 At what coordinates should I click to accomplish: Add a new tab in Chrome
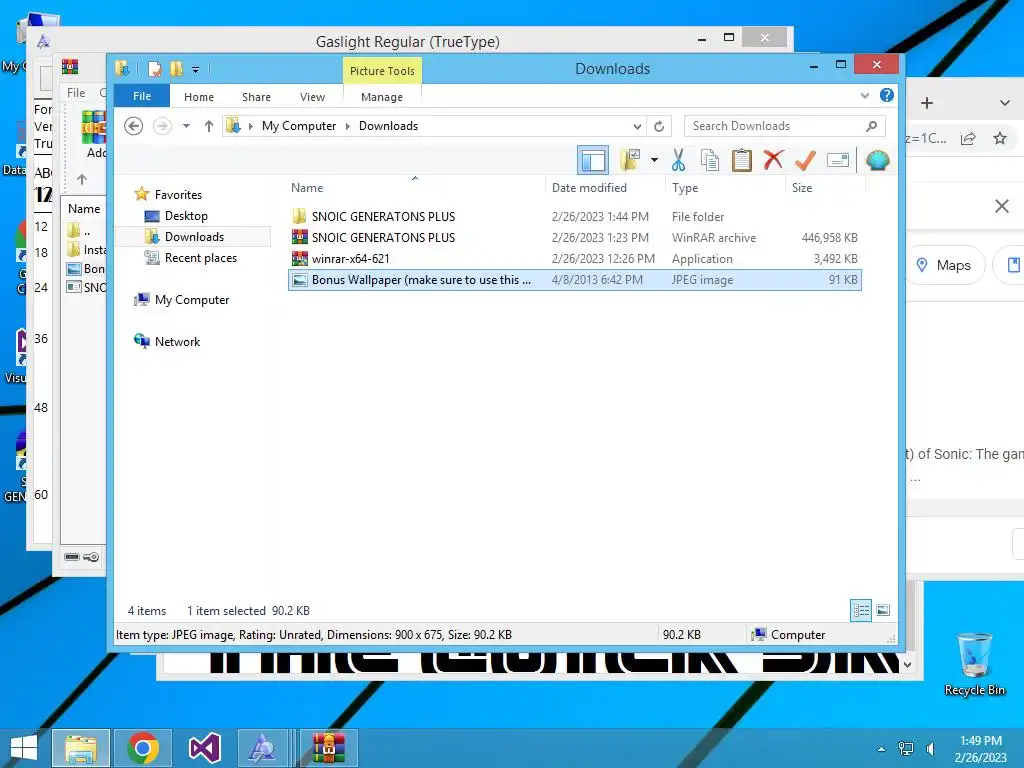(927, 103)
